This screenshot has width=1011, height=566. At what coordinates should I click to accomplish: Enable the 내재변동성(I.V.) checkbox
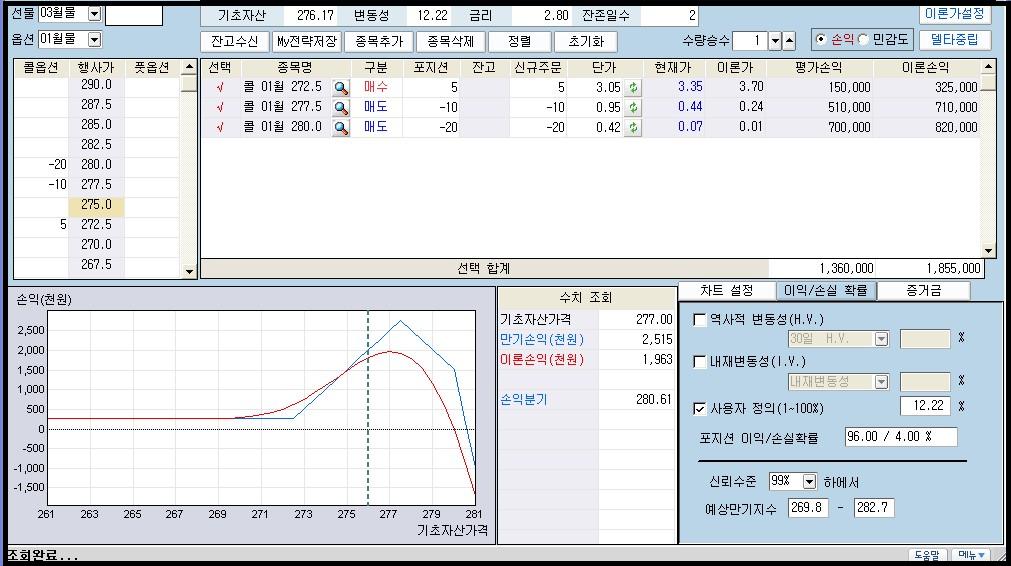tap(700, 363)
